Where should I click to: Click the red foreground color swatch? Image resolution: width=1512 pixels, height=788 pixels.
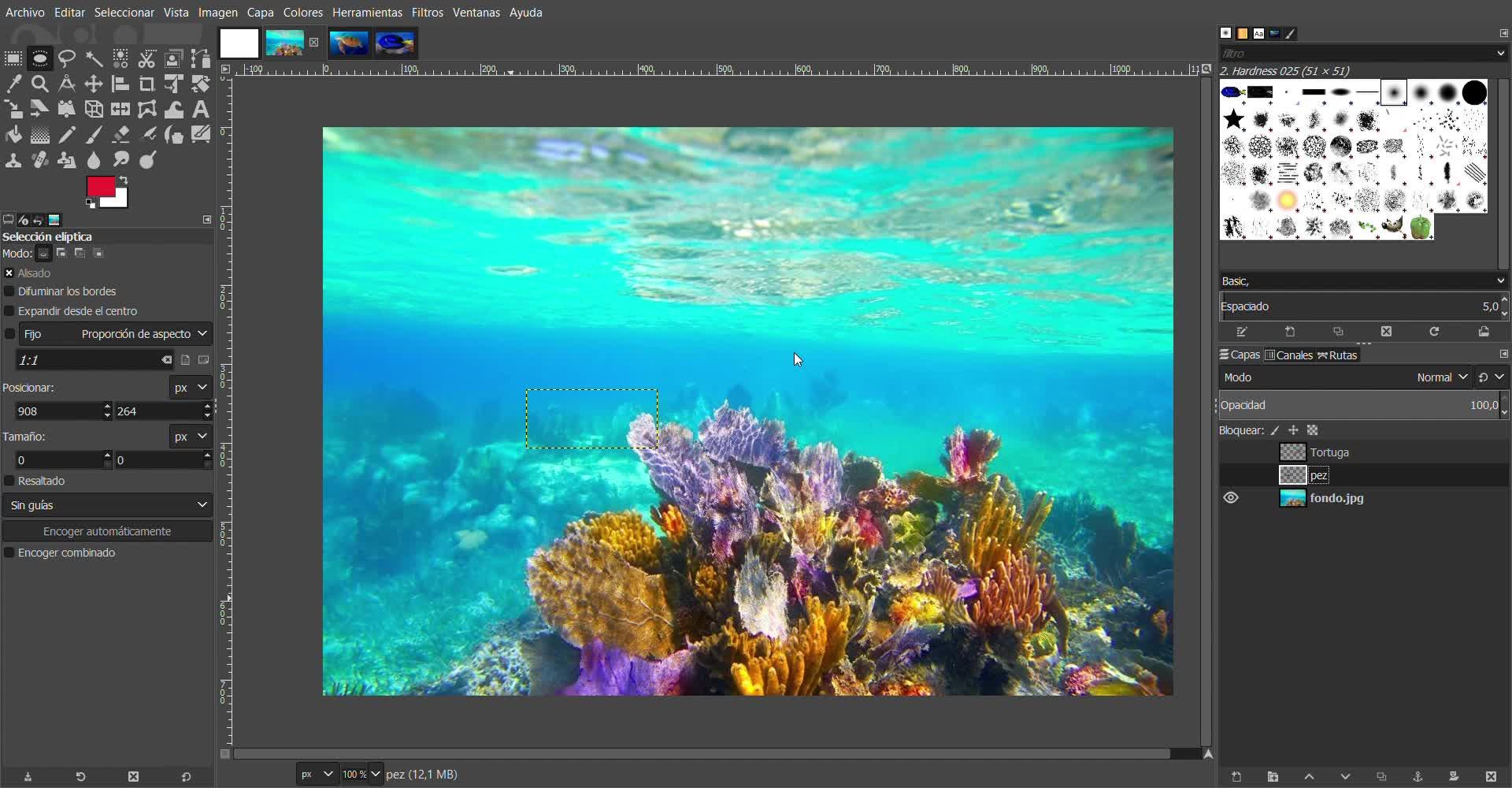point(99,187)
